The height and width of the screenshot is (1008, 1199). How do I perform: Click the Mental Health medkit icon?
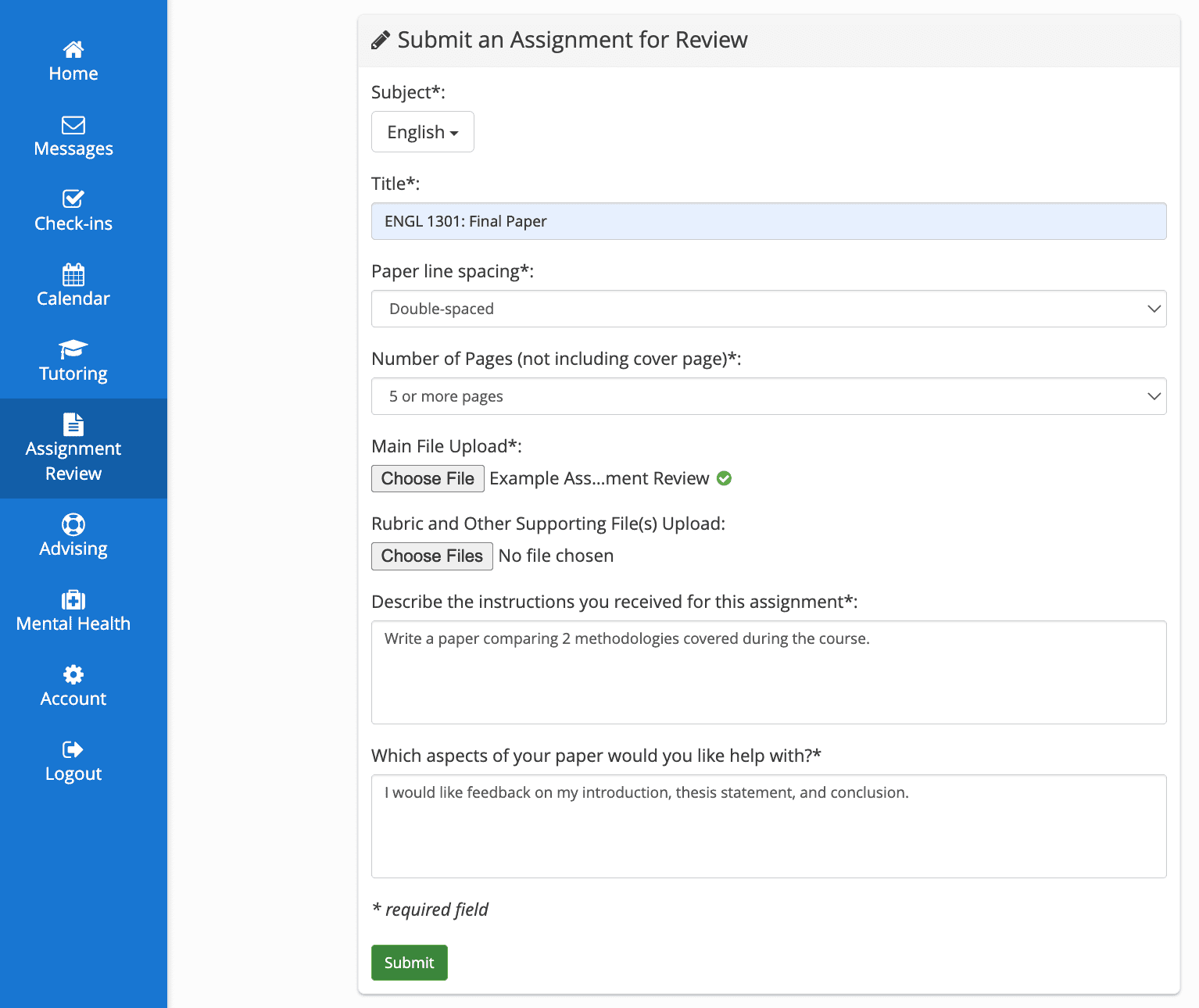(73, 599)
